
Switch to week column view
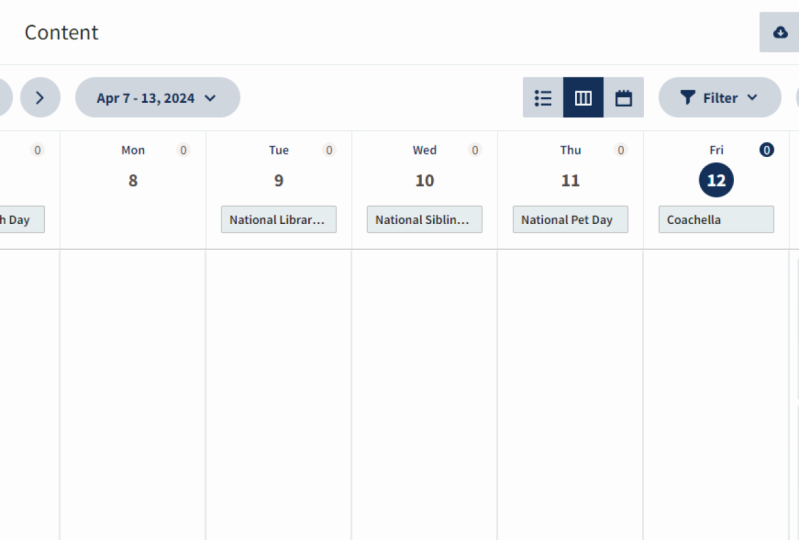[583, 97]
